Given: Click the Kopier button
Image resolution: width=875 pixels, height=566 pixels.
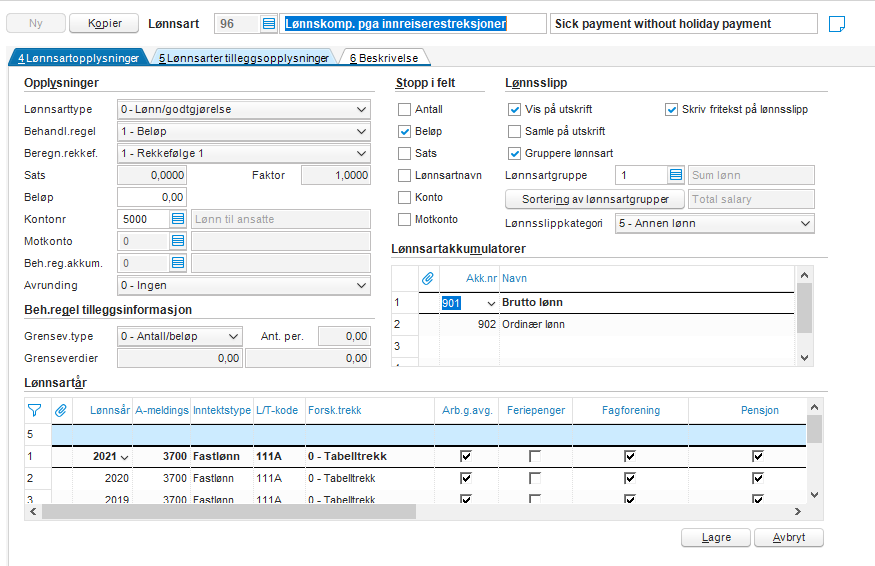Looking at the screenshot, I should point(104,23).
